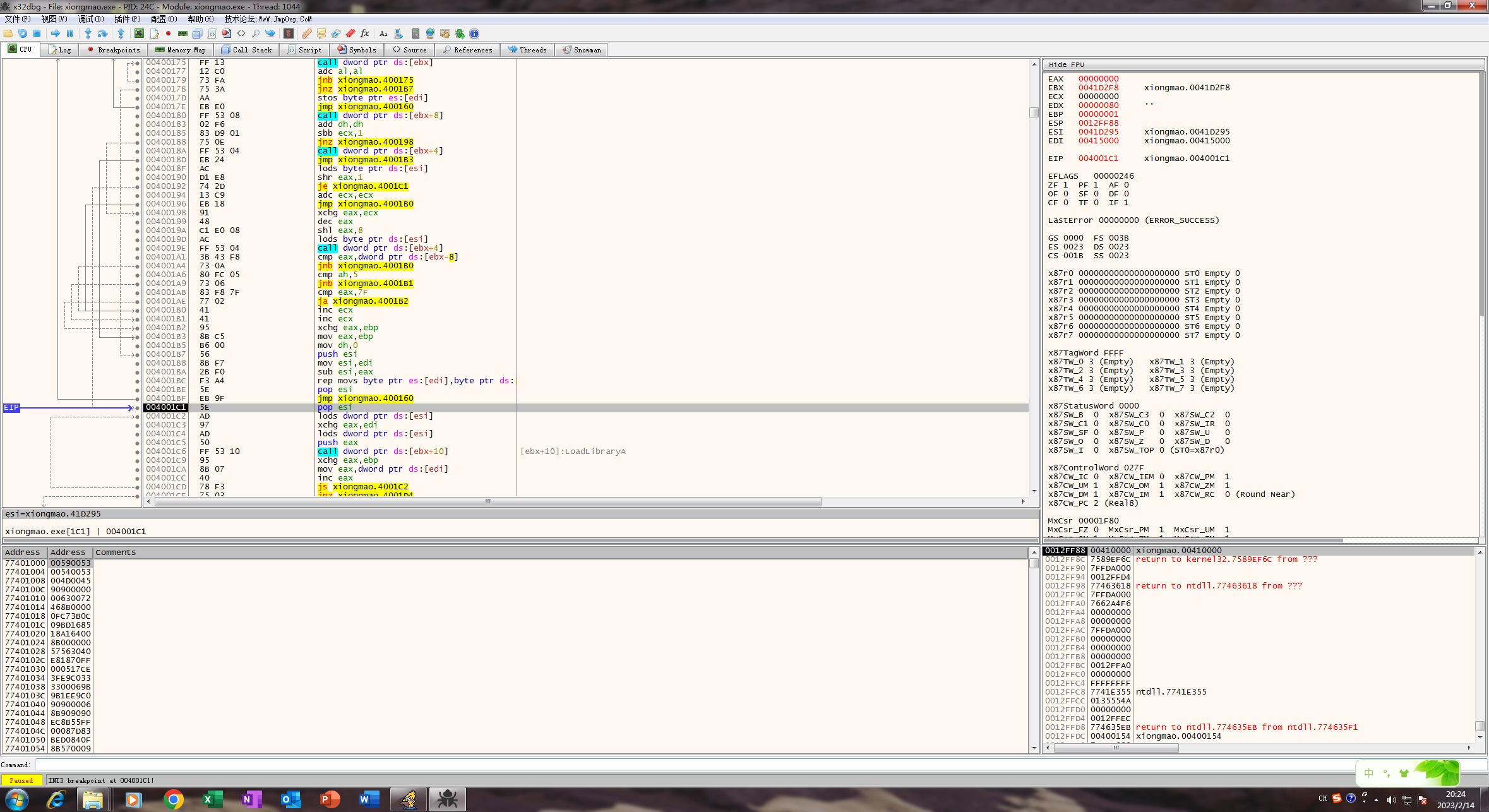Toggle breakpoint bullet at address 004001C6
This screenshot has width=1489, height=812.
tap(137, 451)
